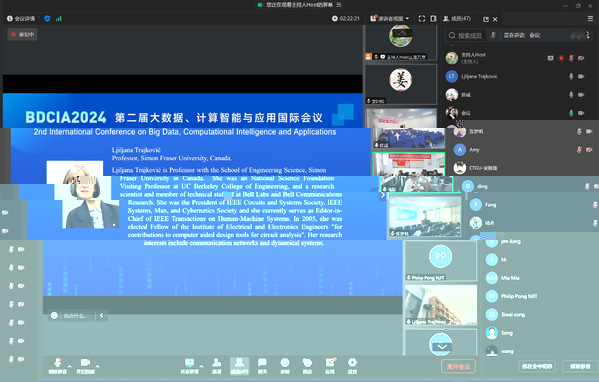This screenshot has height=382, width=599.
Task: Unmute microphone in bottom toolbar
Action: tap(57, 366)
